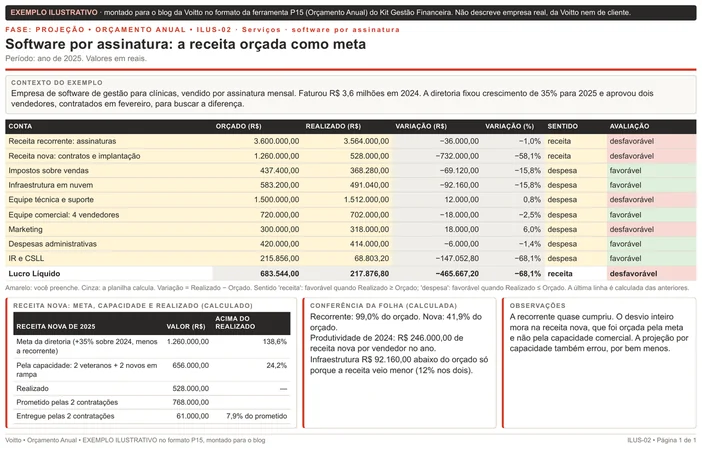Click the 'Infraestrutura em nuvem' row label
702x449 pixels.
click(51, 185)
